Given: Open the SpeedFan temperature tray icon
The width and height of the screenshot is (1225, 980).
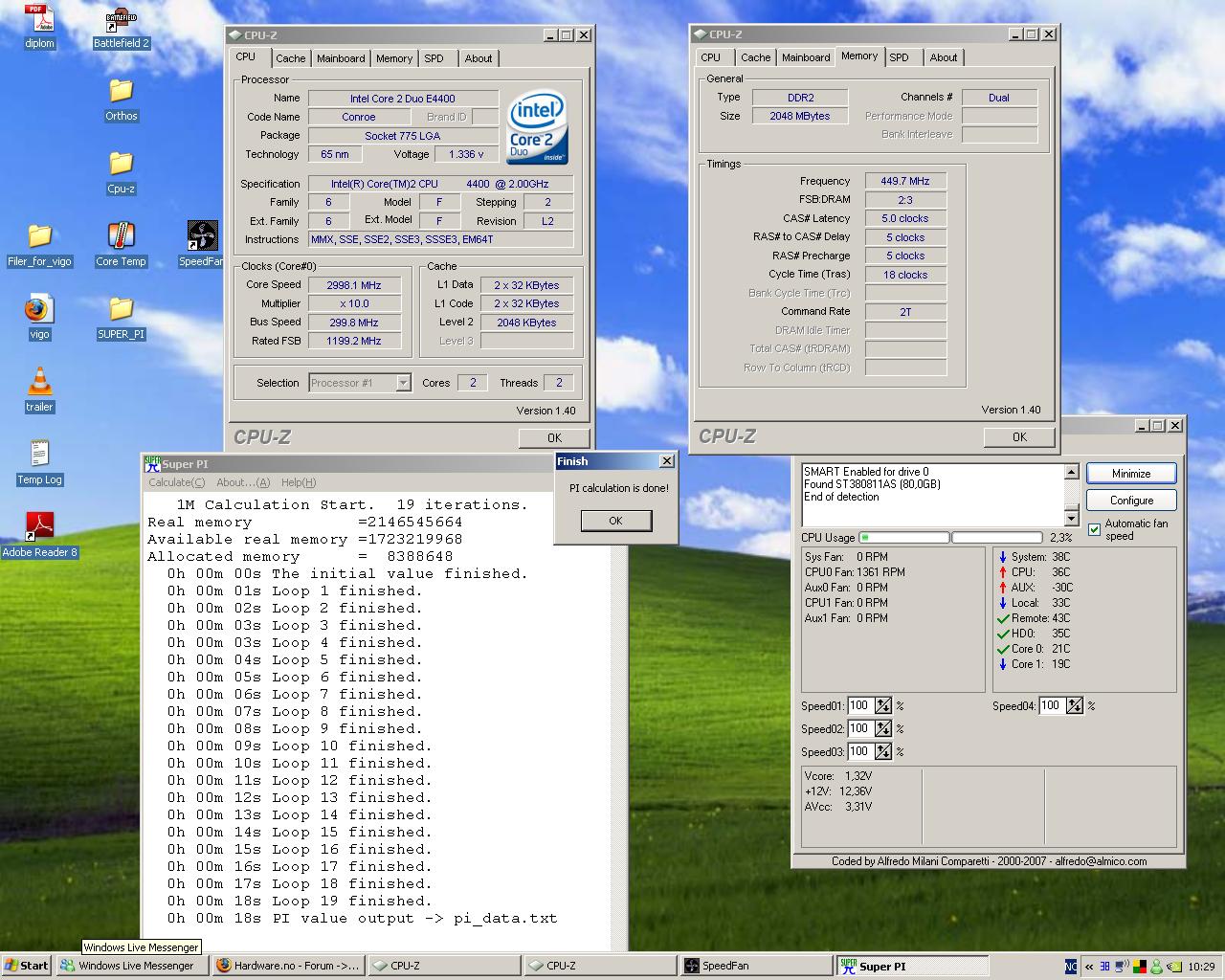Looking at the screenshot, I should [x=1105, y=967].
